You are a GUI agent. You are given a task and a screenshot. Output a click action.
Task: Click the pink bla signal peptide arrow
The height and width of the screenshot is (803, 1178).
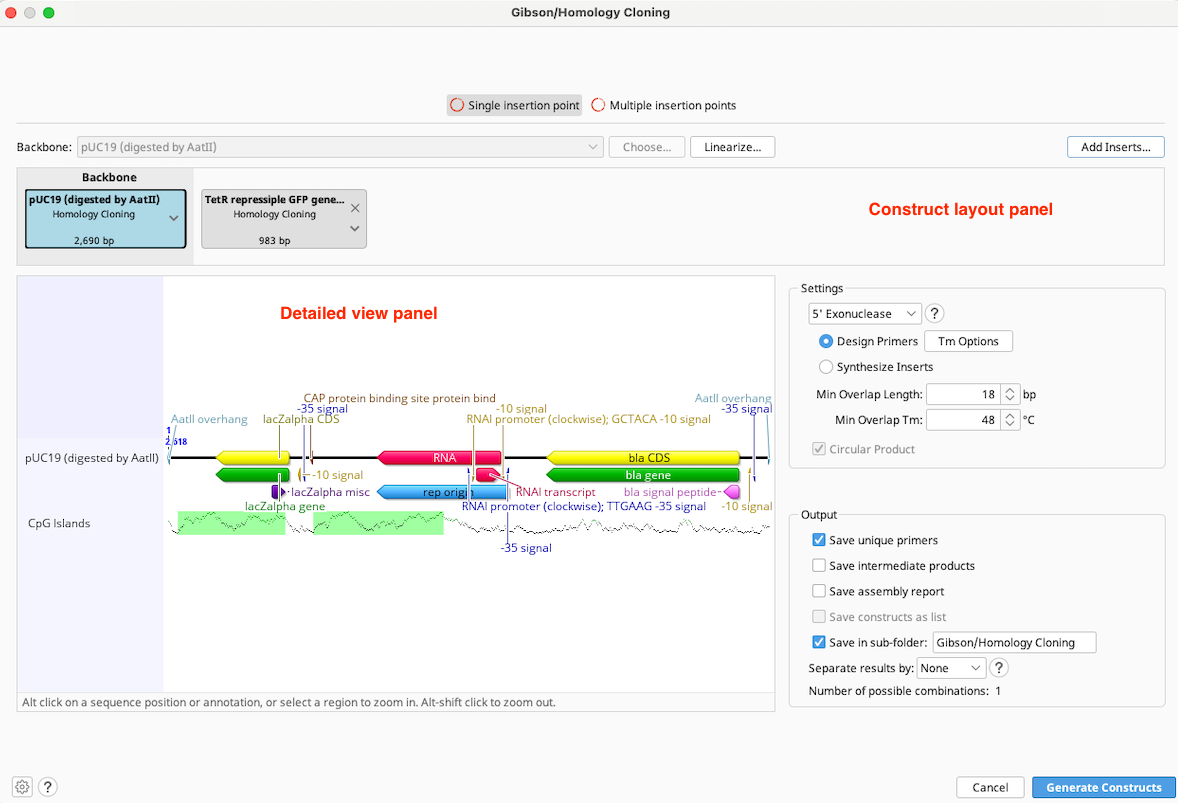(732, 492)
